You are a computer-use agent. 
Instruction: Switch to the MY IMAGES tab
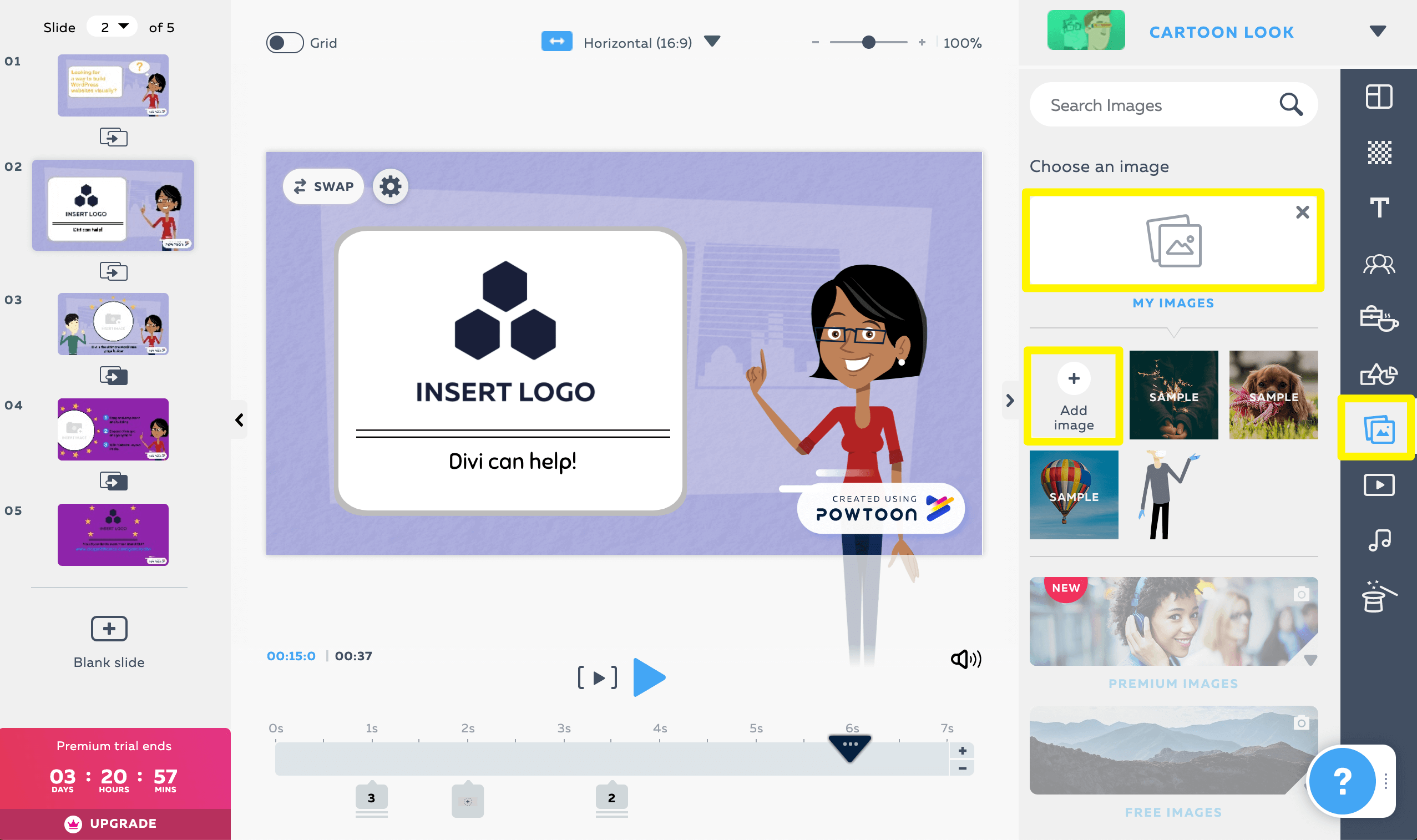coord(1172,303)
